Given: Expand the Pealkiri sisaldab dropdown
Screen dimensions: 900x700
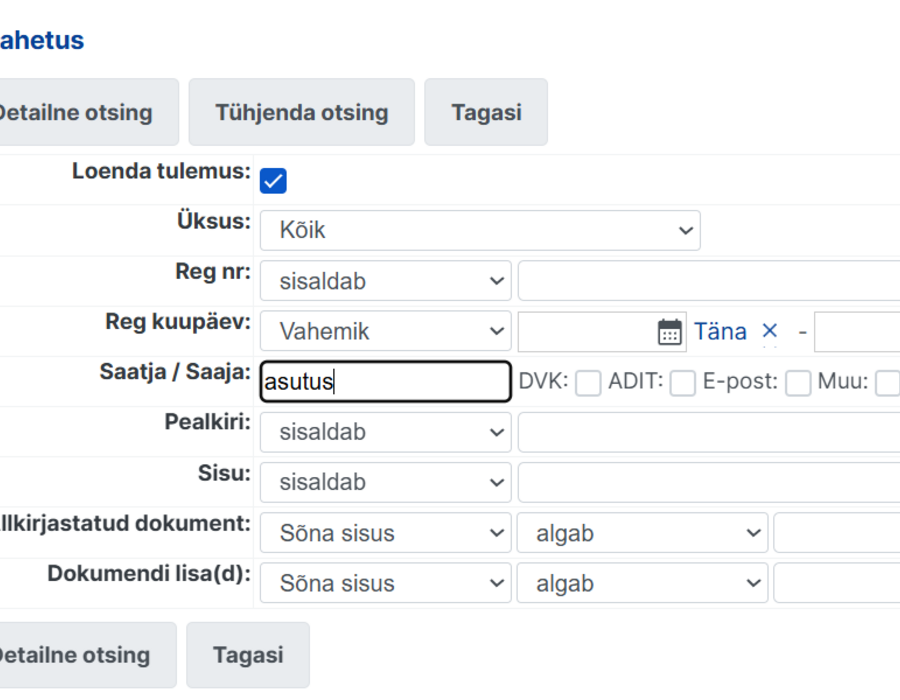Looking at the screenshot, I should (x=385, y=432).
